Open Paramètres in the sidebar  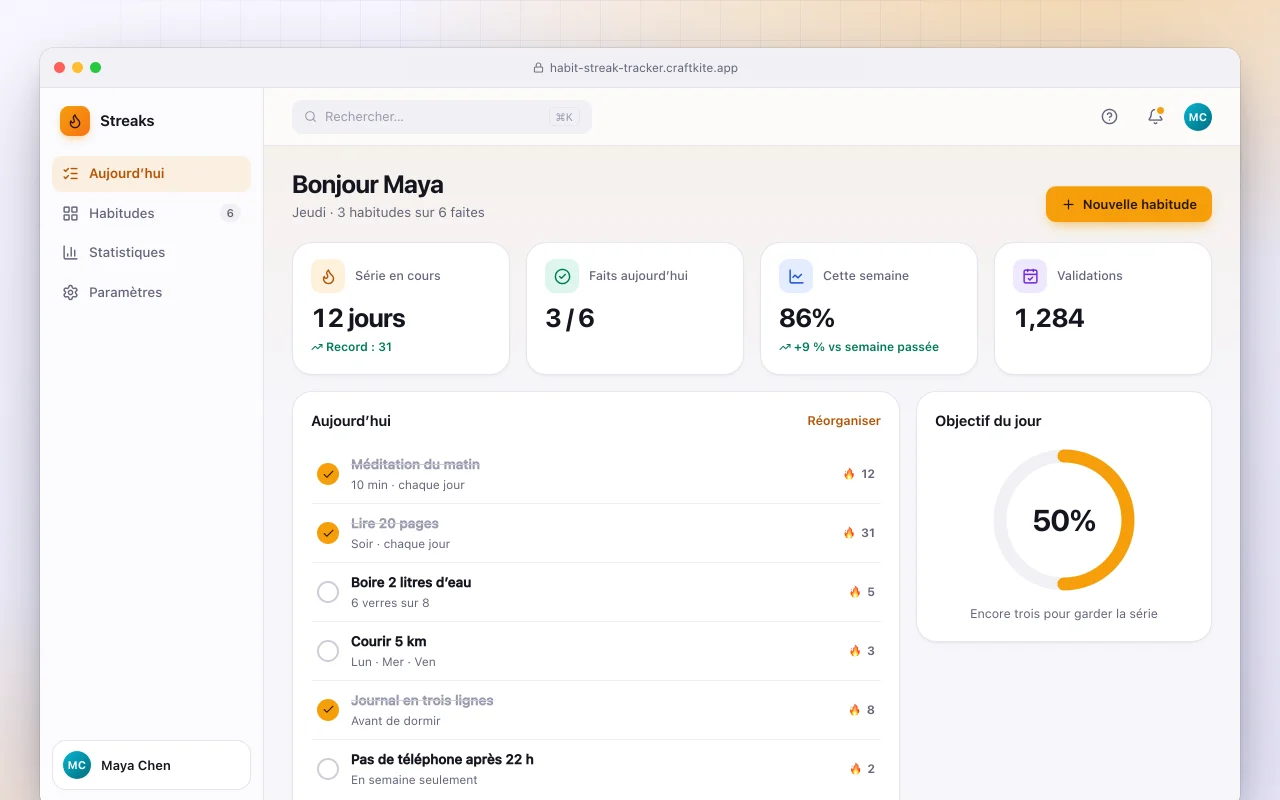pos(151,293)
